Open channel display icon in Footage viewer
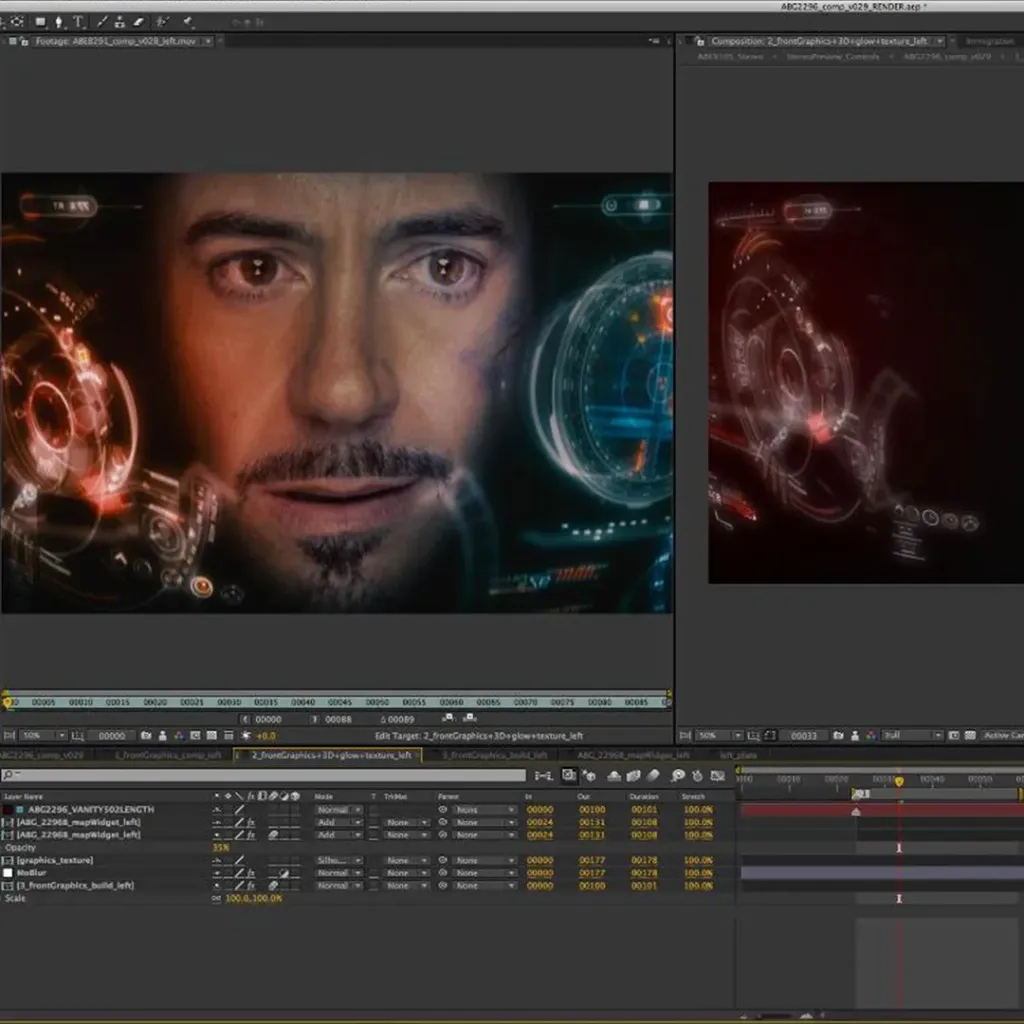 point(178,735)
